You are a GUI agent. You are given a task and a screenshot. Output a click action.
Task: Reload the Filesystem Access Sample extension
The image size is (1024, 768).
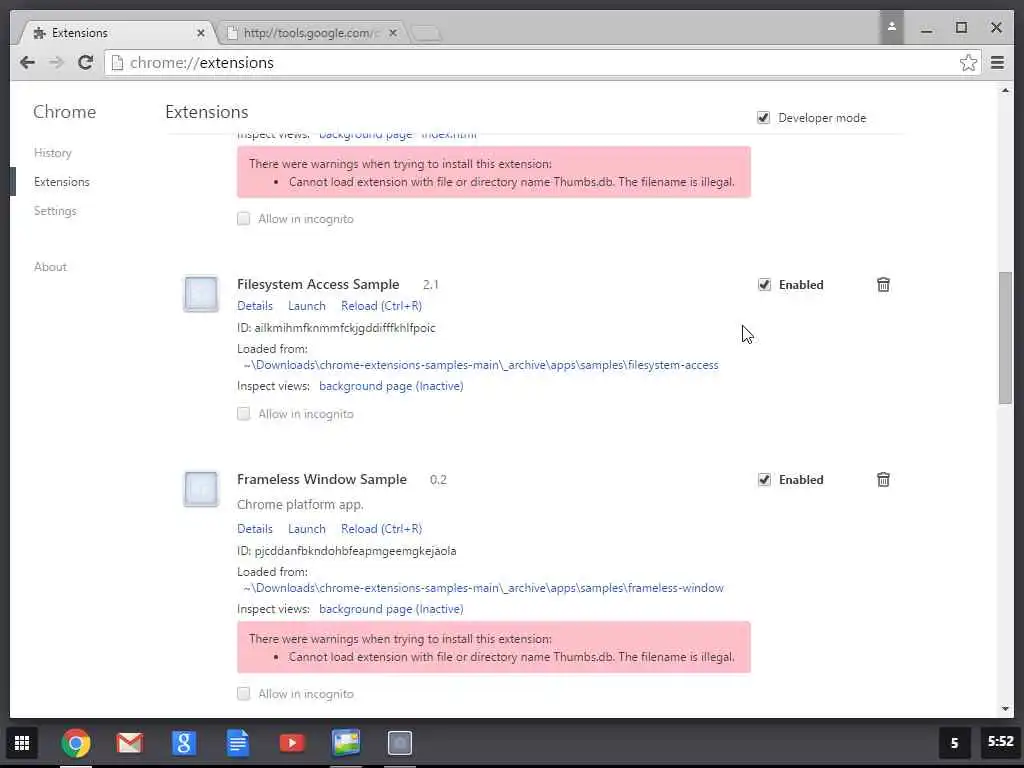(381, 306)
